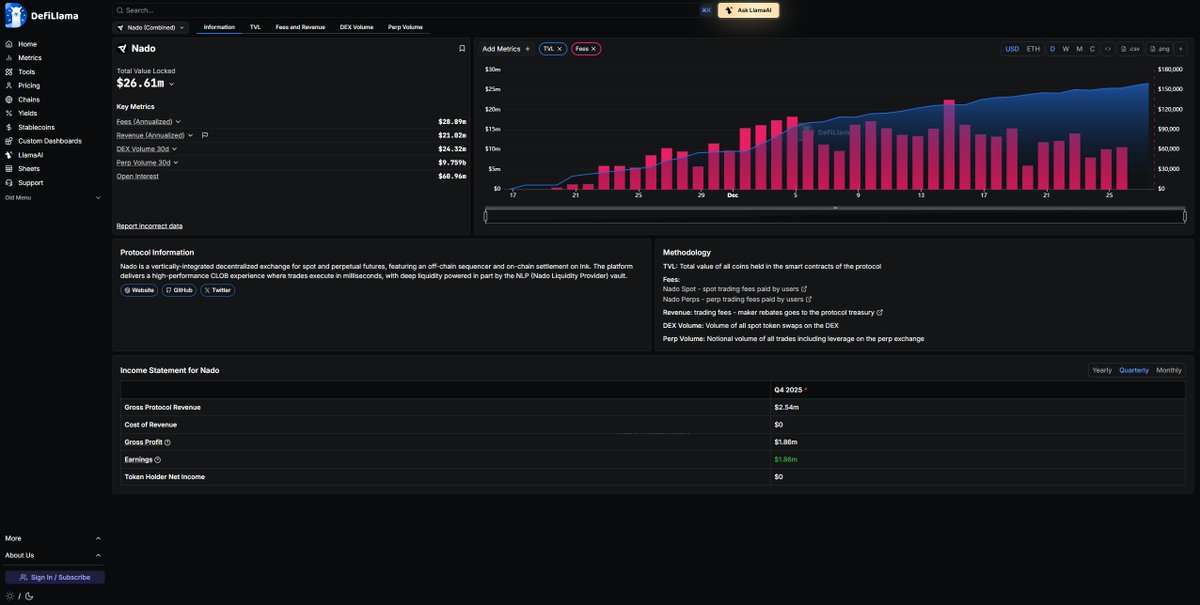
Task: Expand Perp Volume 30d details
Action: tap(175, 162)
